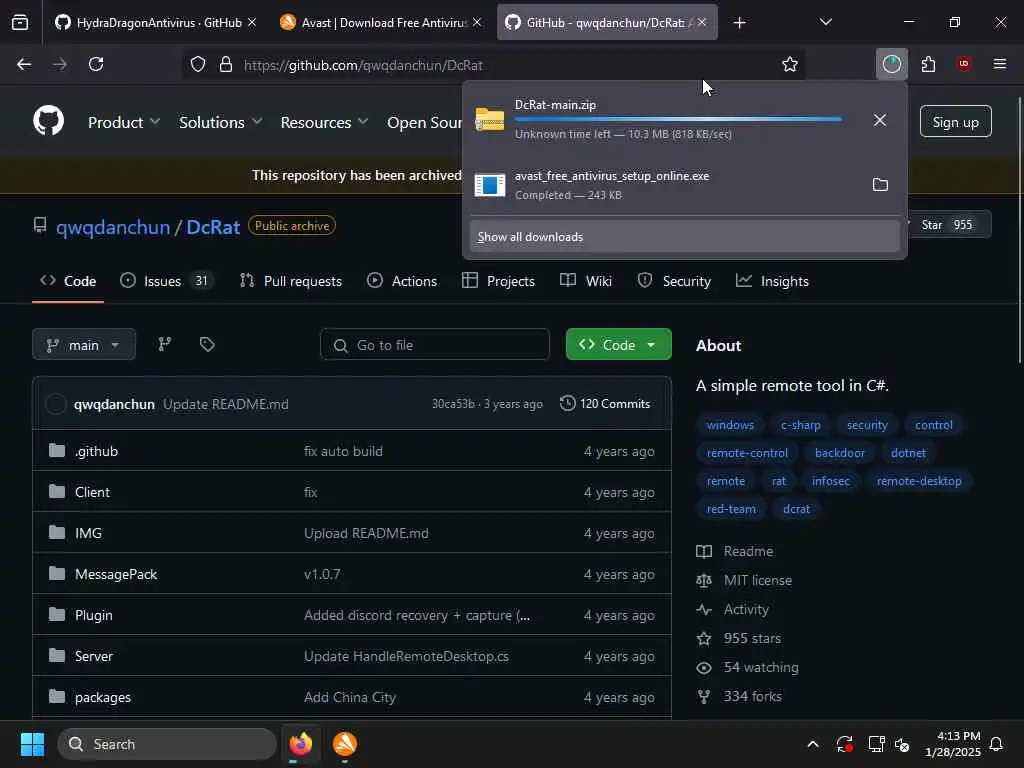Switch to the Issues tab
This screenshot has height=768, width=1024.
pos(167,281)
